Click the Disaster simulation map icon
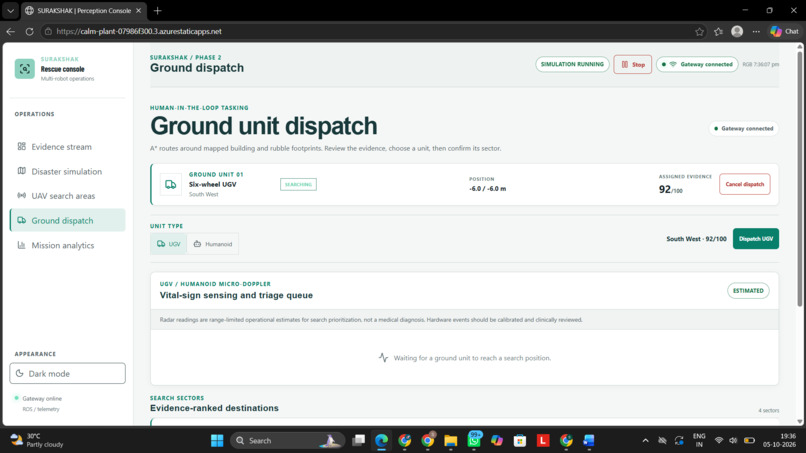Screen dimensions: 806x453 pyautogui.click(x=22, y=171)
